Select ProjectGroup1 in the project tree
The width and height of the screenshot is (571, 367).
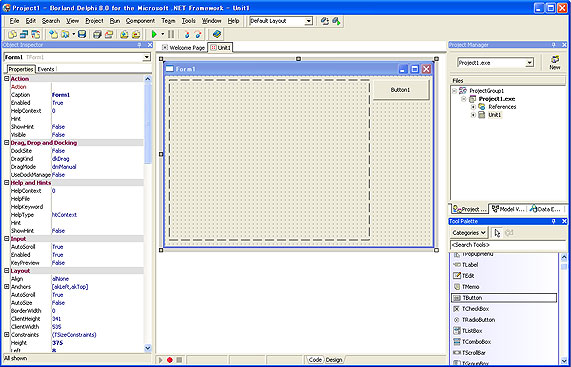pos(486,91)
